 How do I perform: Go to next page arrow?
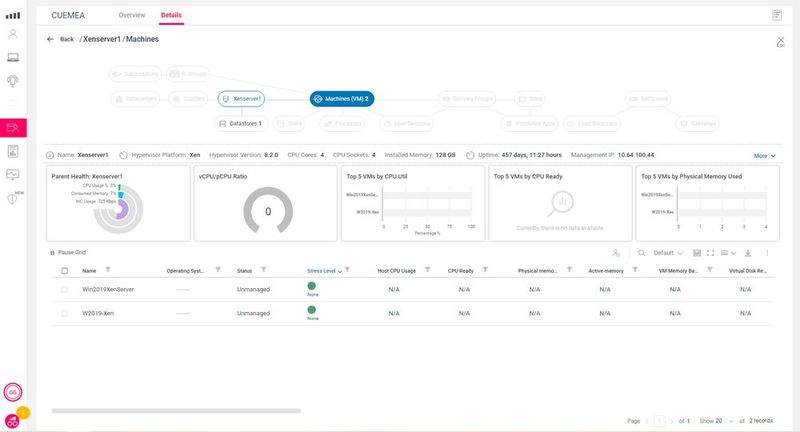[672, 421]
